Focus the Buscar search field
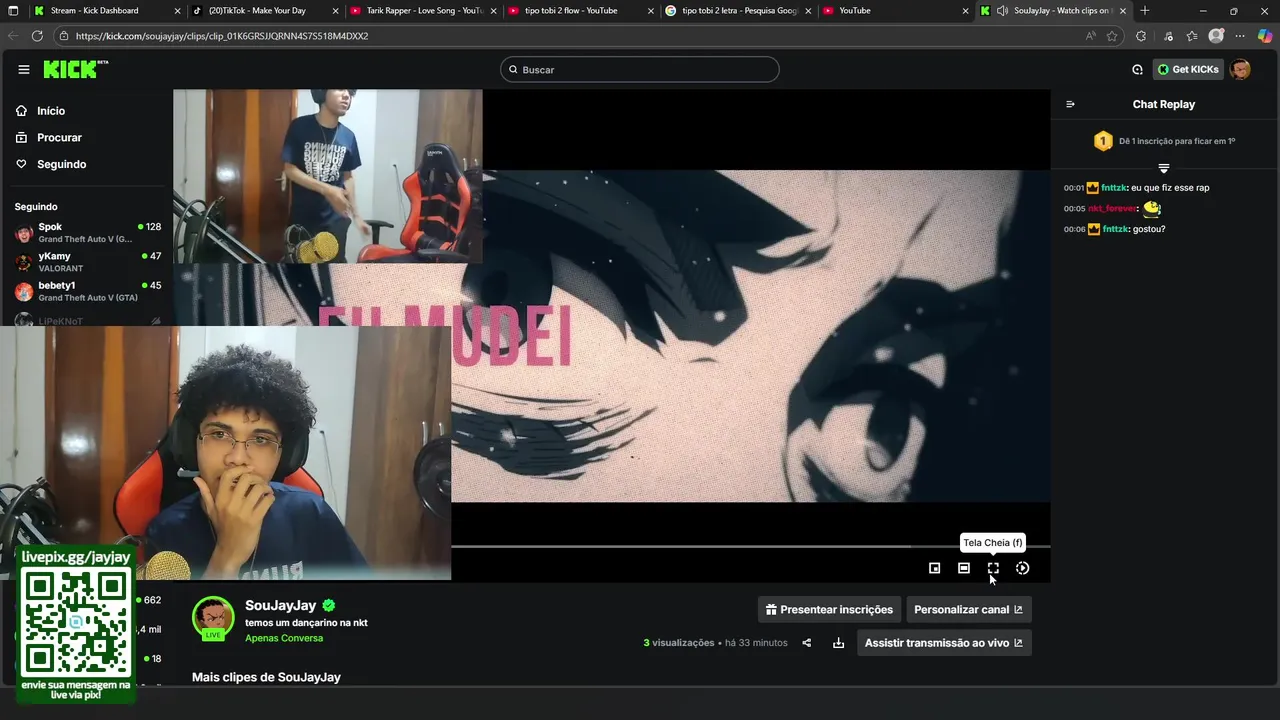1280x720 pixels. click(x=640, y=69)
